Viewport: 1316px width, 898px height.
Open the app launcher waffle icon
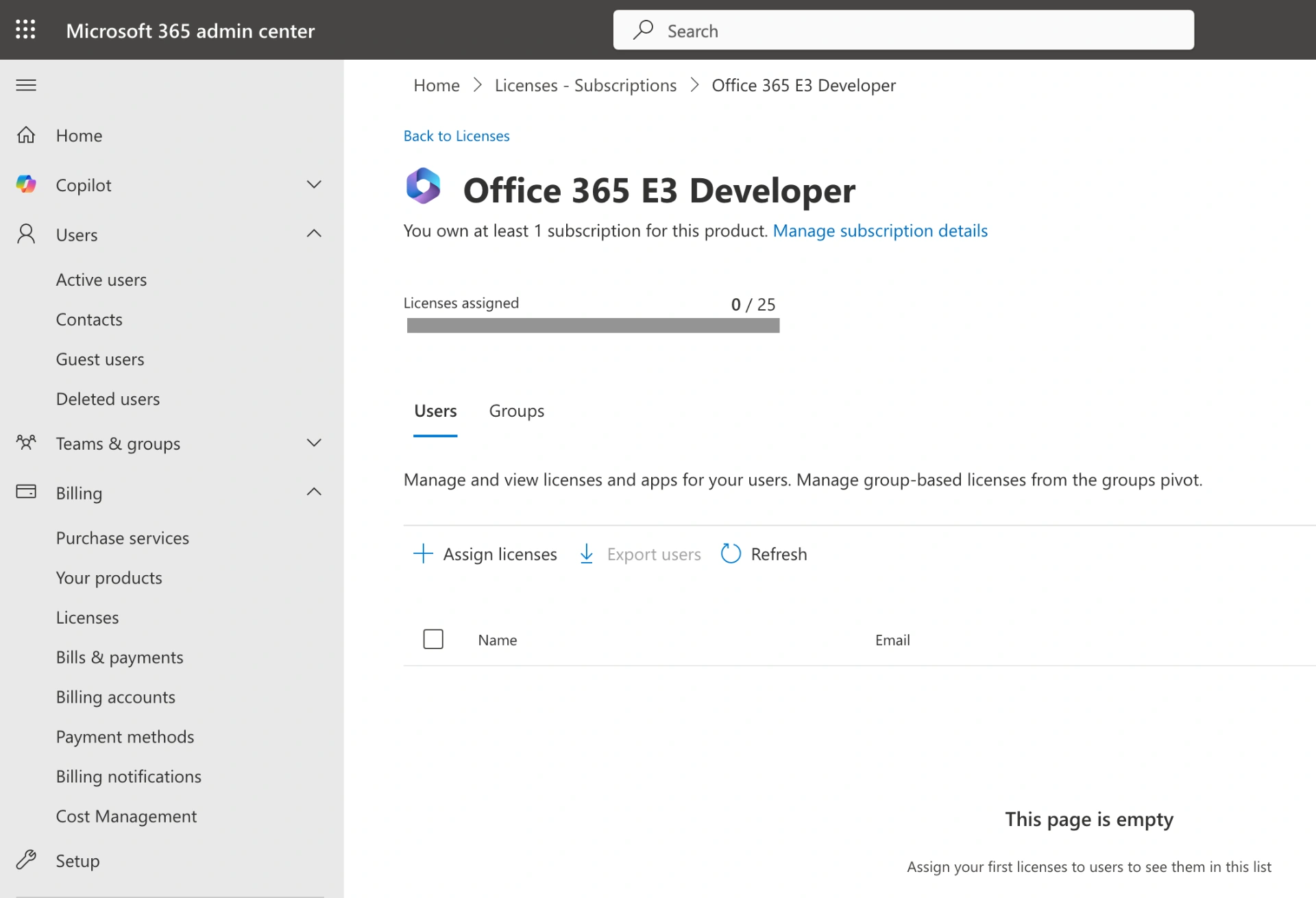[x=25, y=29]
